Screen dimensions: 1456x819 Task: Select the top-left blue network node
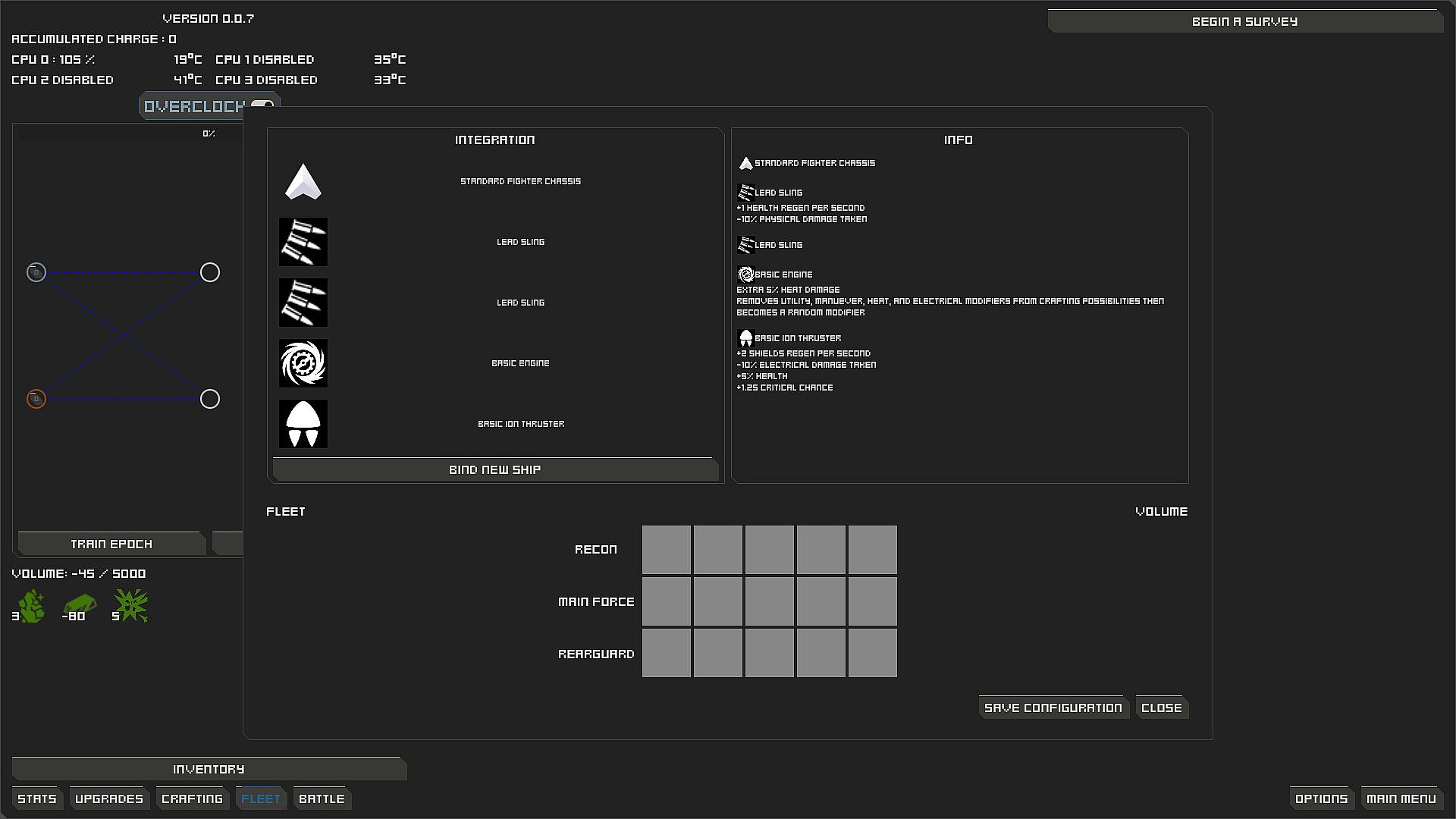(36, 272)
